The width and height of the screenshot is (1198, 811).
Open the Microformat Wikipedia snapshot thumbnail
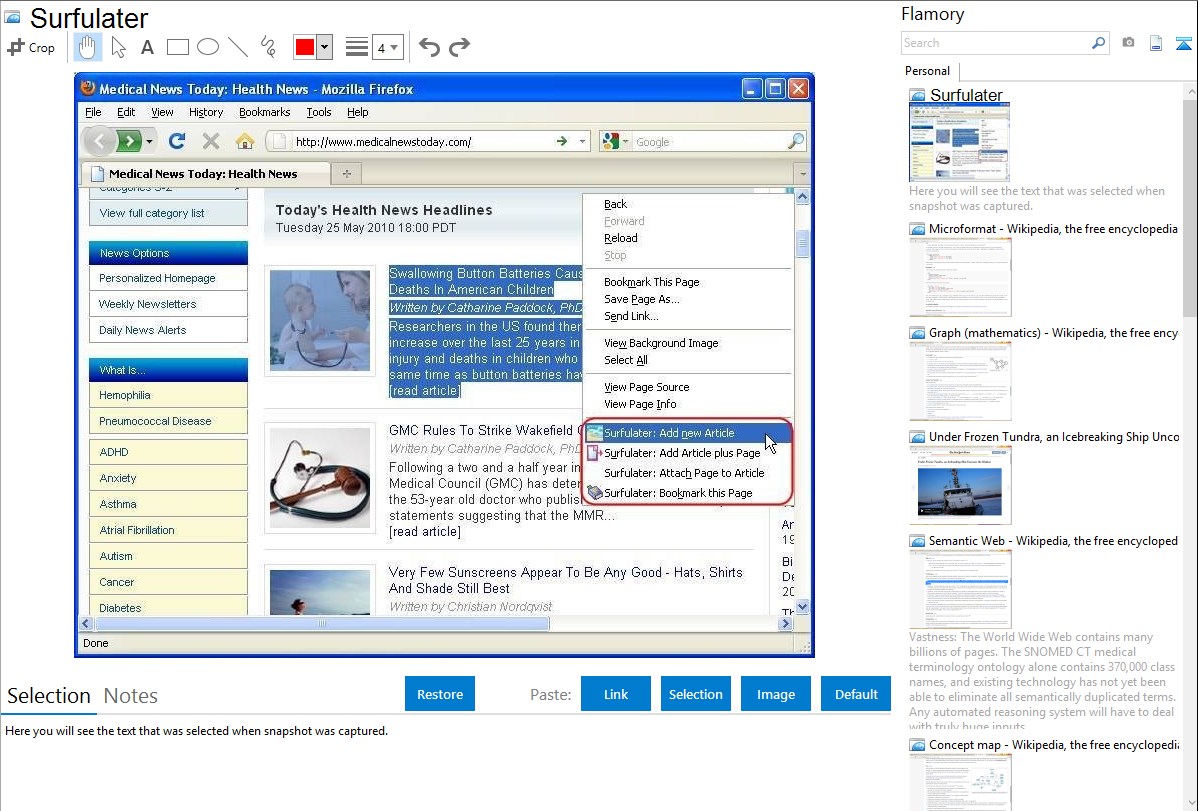pyautogui.click(x=960, y=277)
